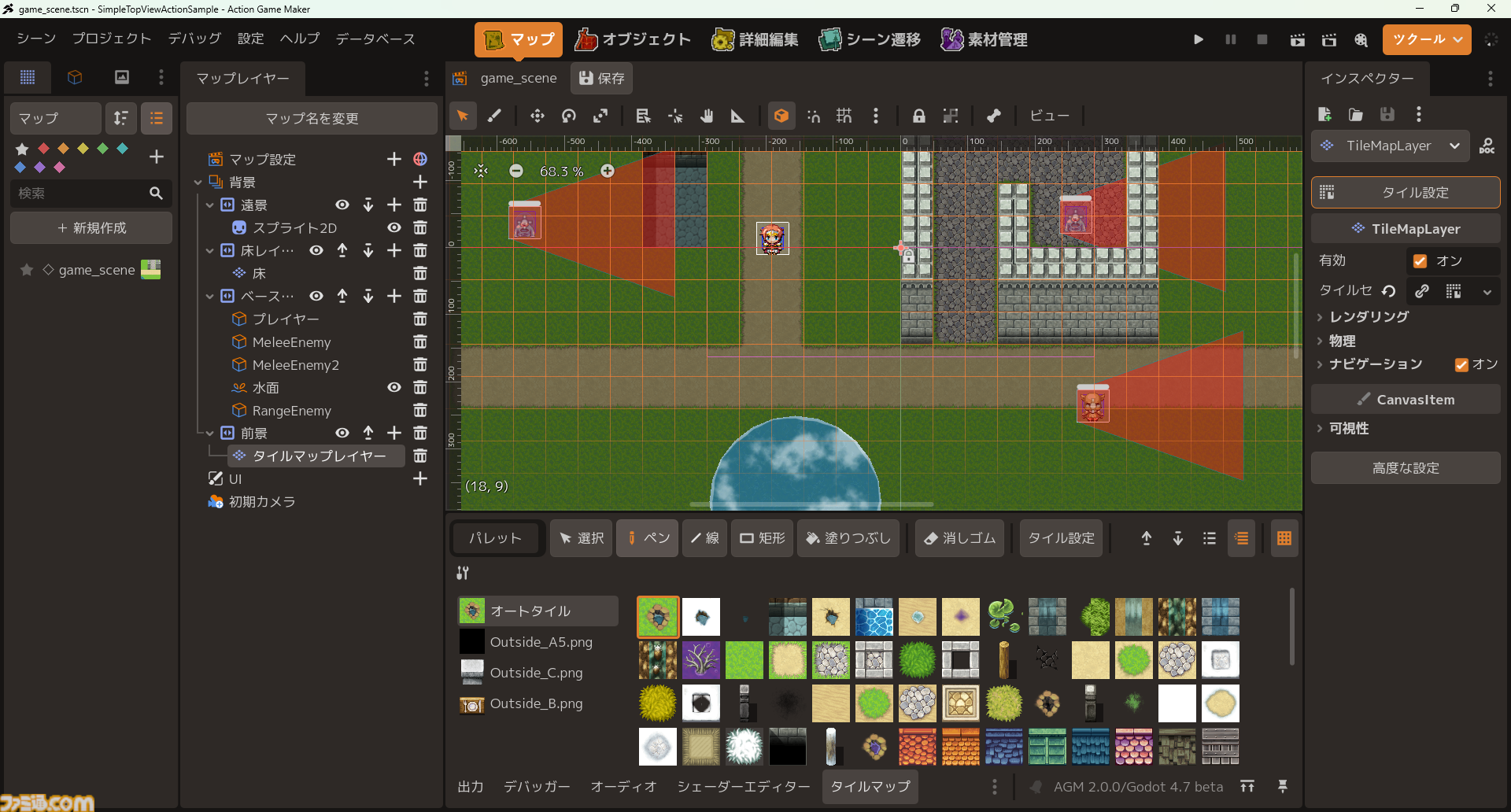
Task: Select the Outside_A5.png tileset
Action: point(538,641)
